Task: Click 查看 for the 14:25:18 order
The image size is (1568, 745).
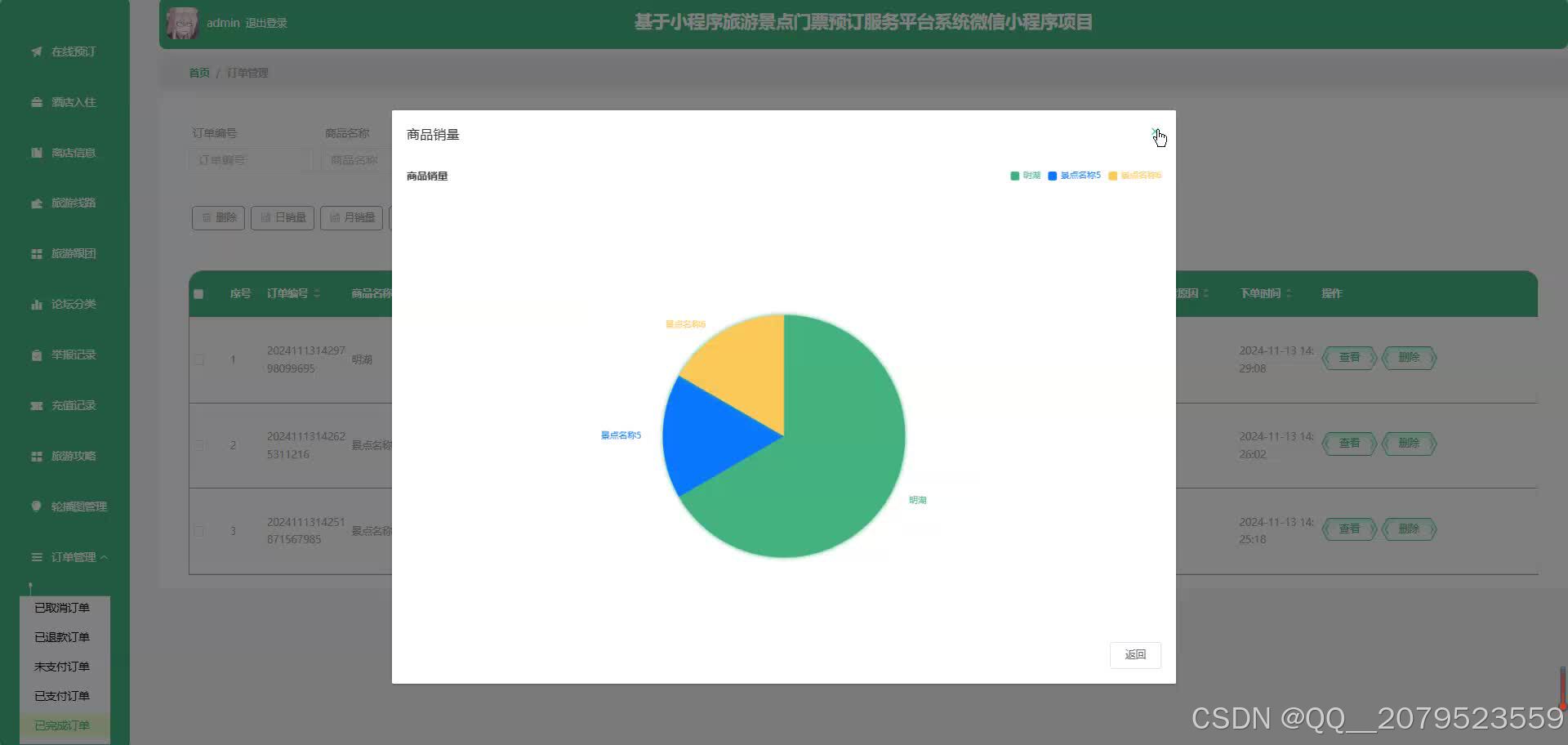Action: pyautogui.click(x=1349, y=529)
